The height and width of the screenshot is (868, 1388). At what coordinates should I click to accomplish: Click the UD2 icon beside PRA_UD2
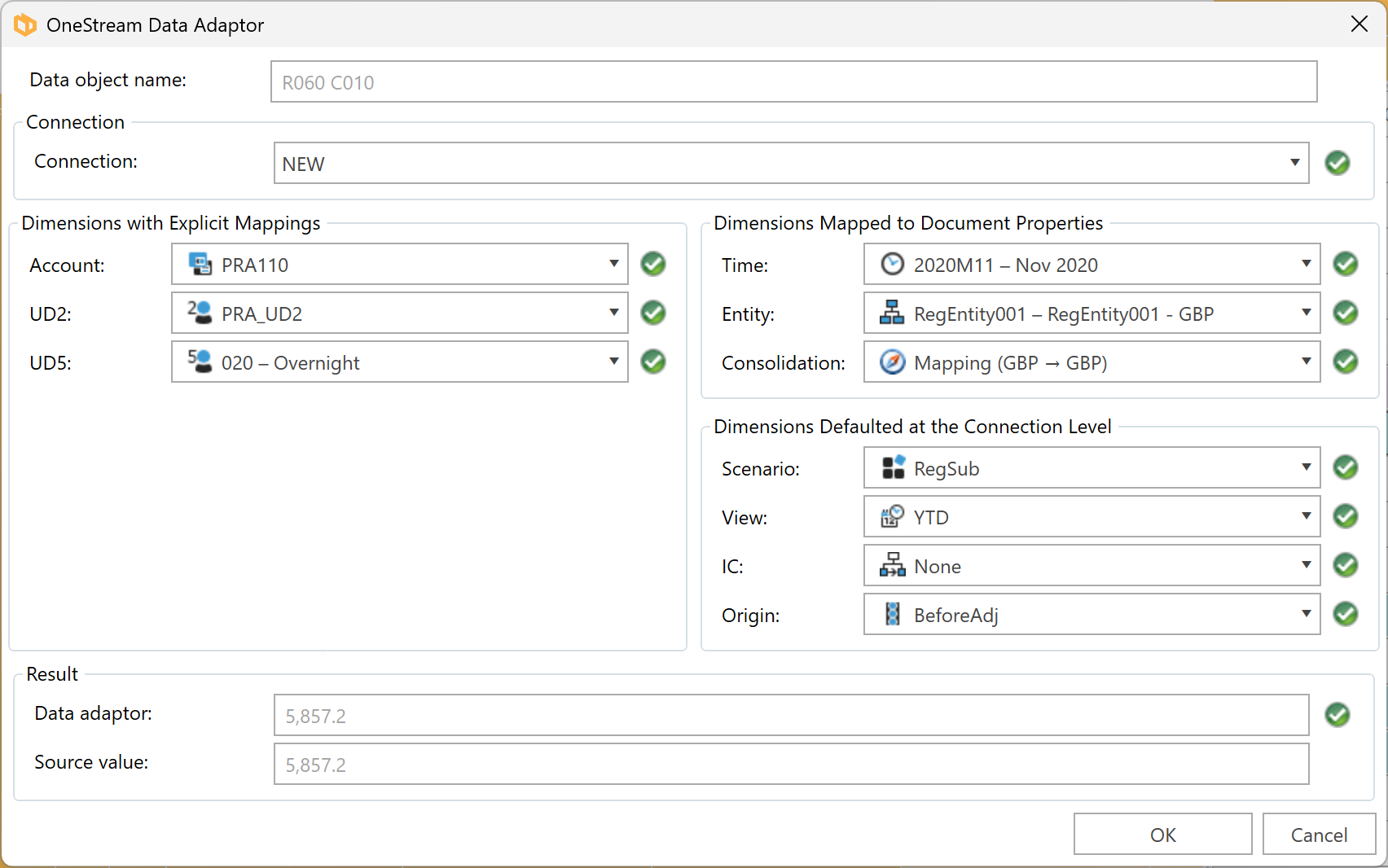pos(200,313)
